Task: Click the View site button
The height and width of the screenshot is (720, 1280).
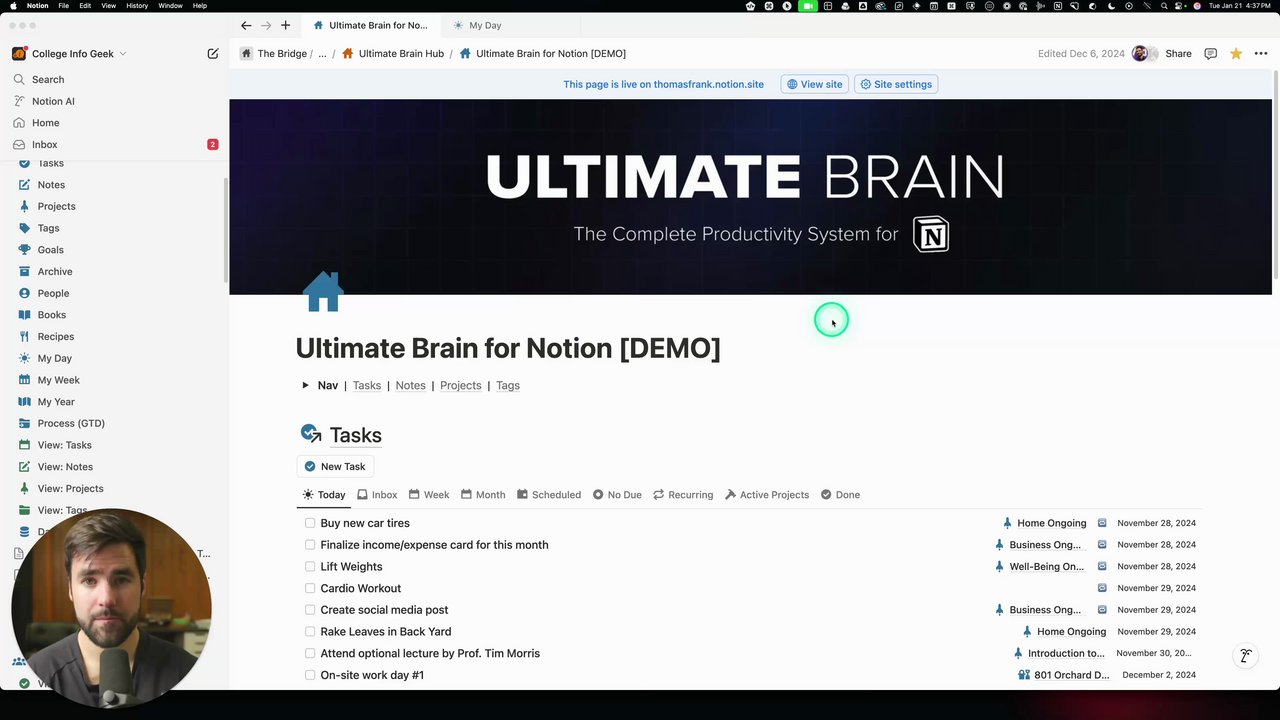Action: tap(814, 84)
